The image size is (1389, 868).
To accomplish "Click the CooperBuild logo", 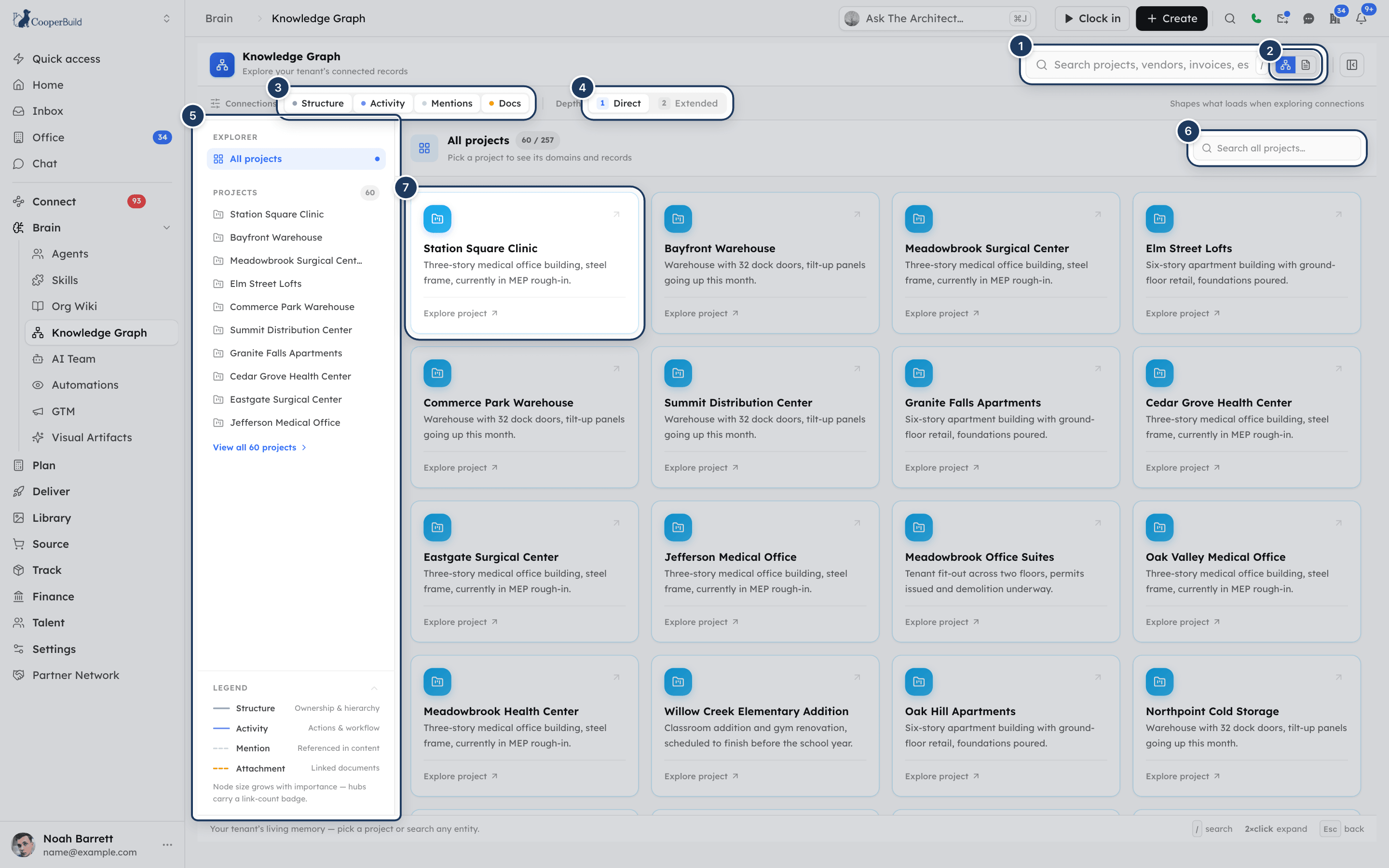I will pos(47,19).
